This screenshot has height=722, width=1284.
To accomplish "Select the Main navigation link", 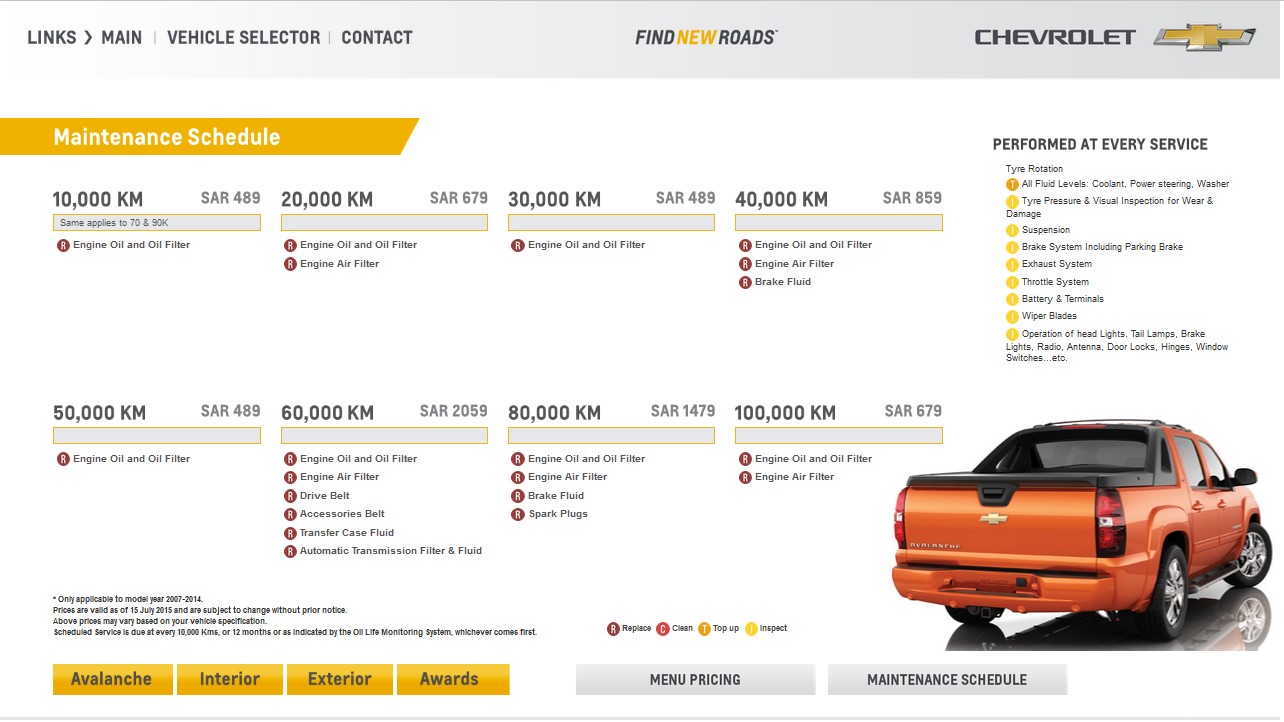I will [x=121, y=38].
